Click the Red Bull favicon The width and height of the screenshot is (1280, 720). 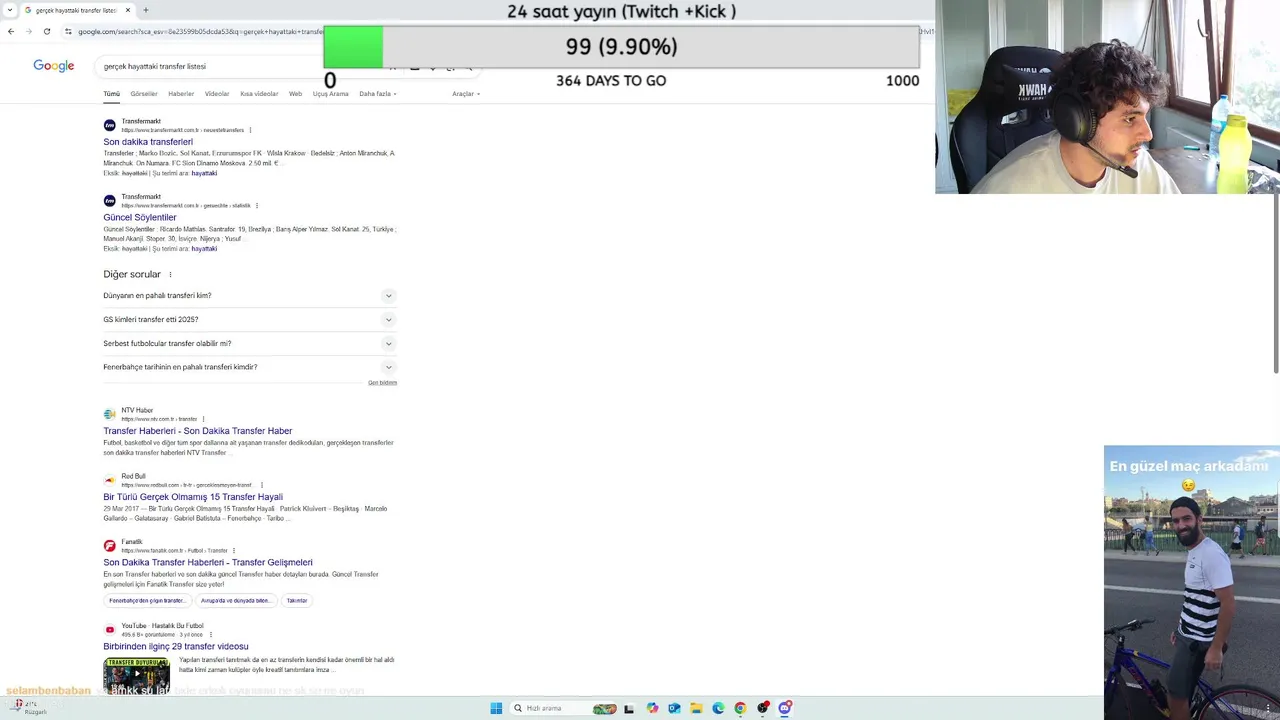(x=110, y=480)
